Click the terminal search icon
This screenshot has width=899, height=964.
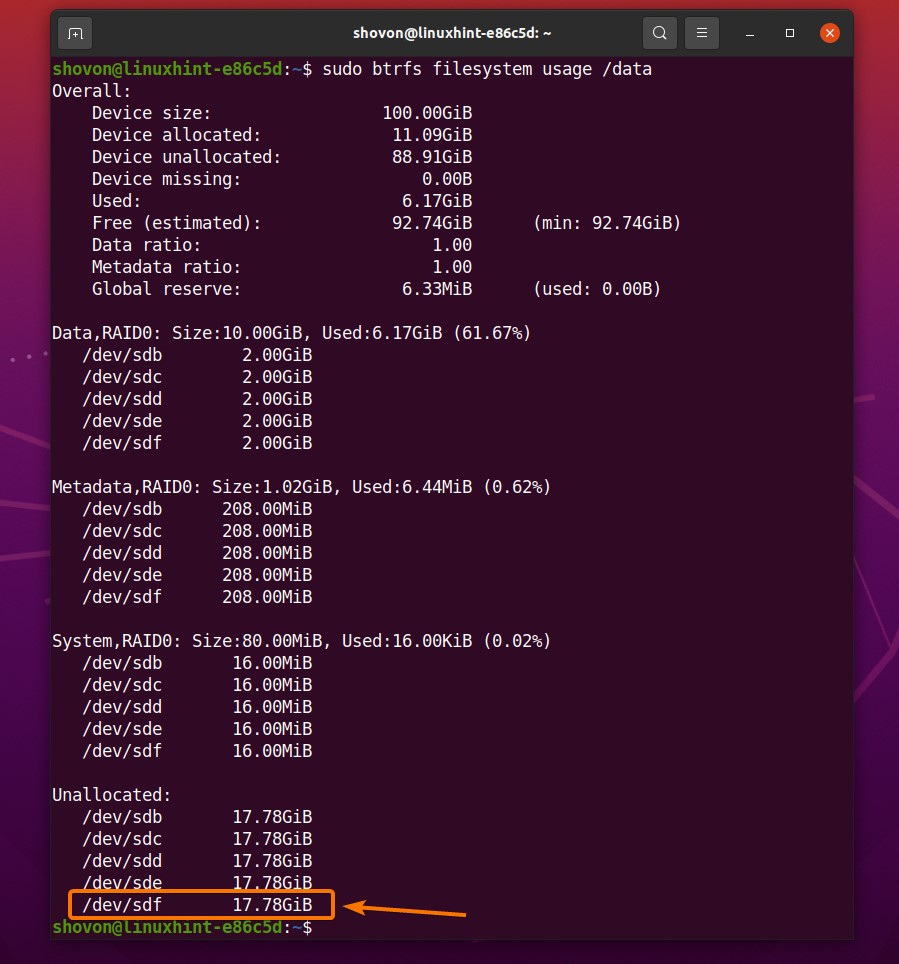[660, 33]
